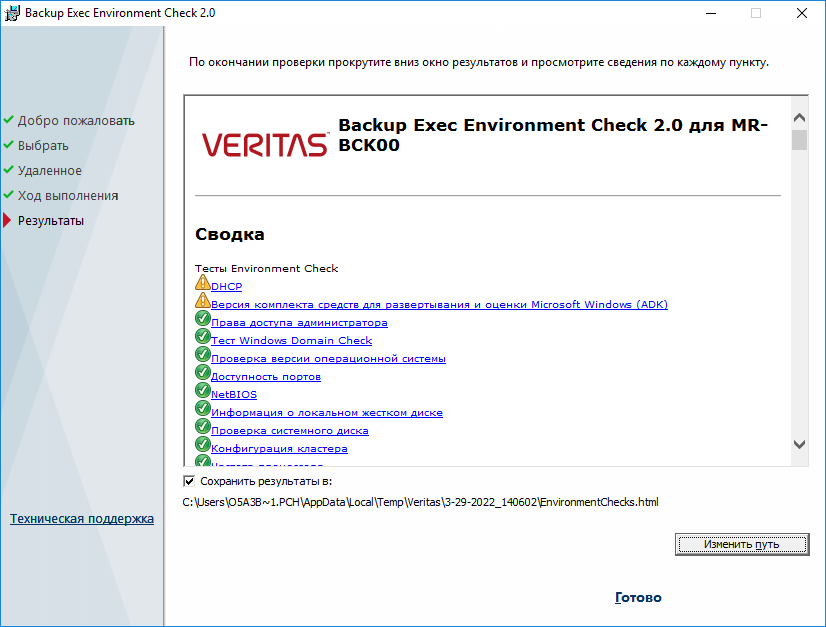Open the Права доступа администратора link

click(x=299, y=322)
